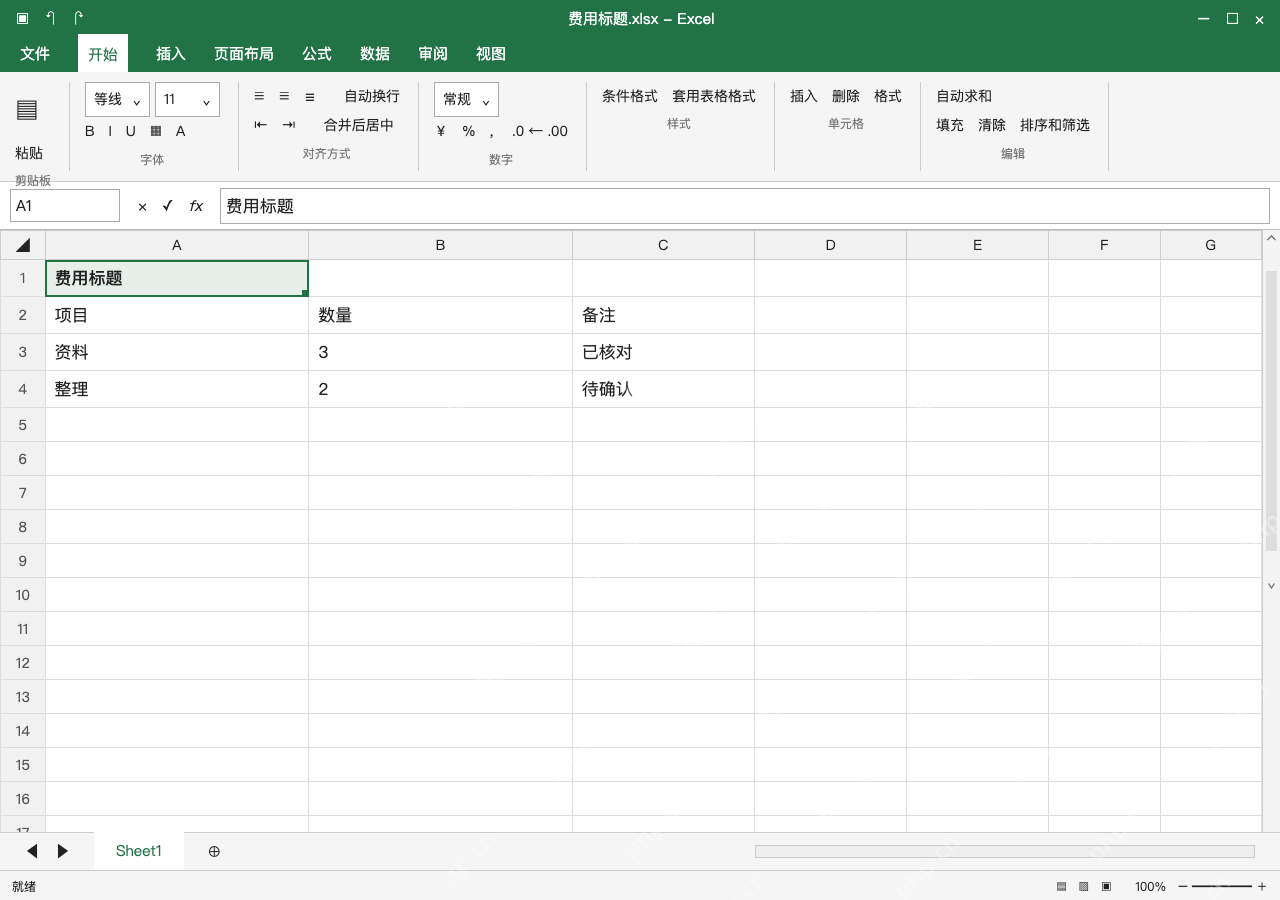Cancel the formula bar entry
Screen dimensions: 1280x900
pos(142,206)
